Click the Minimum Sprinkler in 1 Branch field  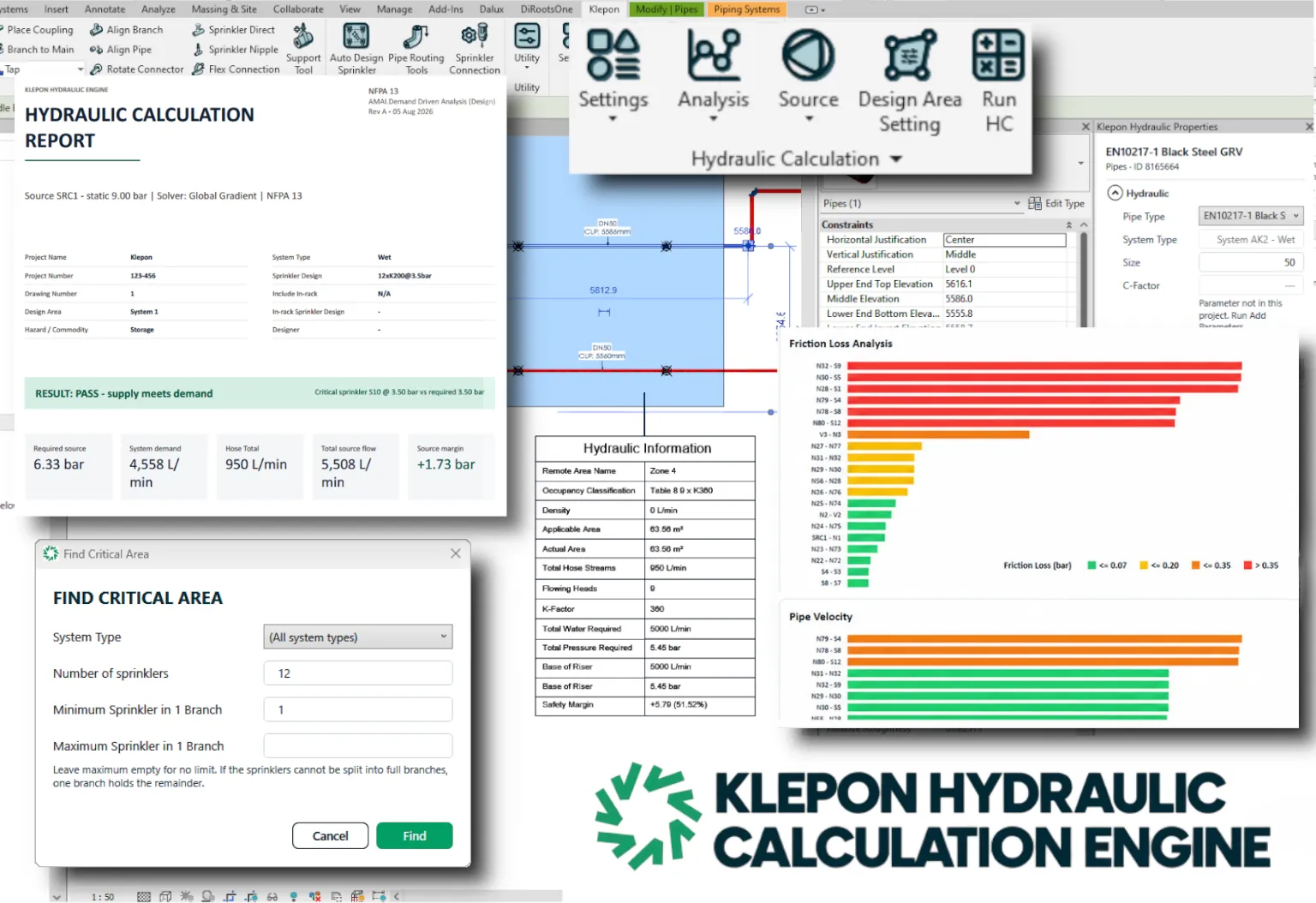(358, 709)
